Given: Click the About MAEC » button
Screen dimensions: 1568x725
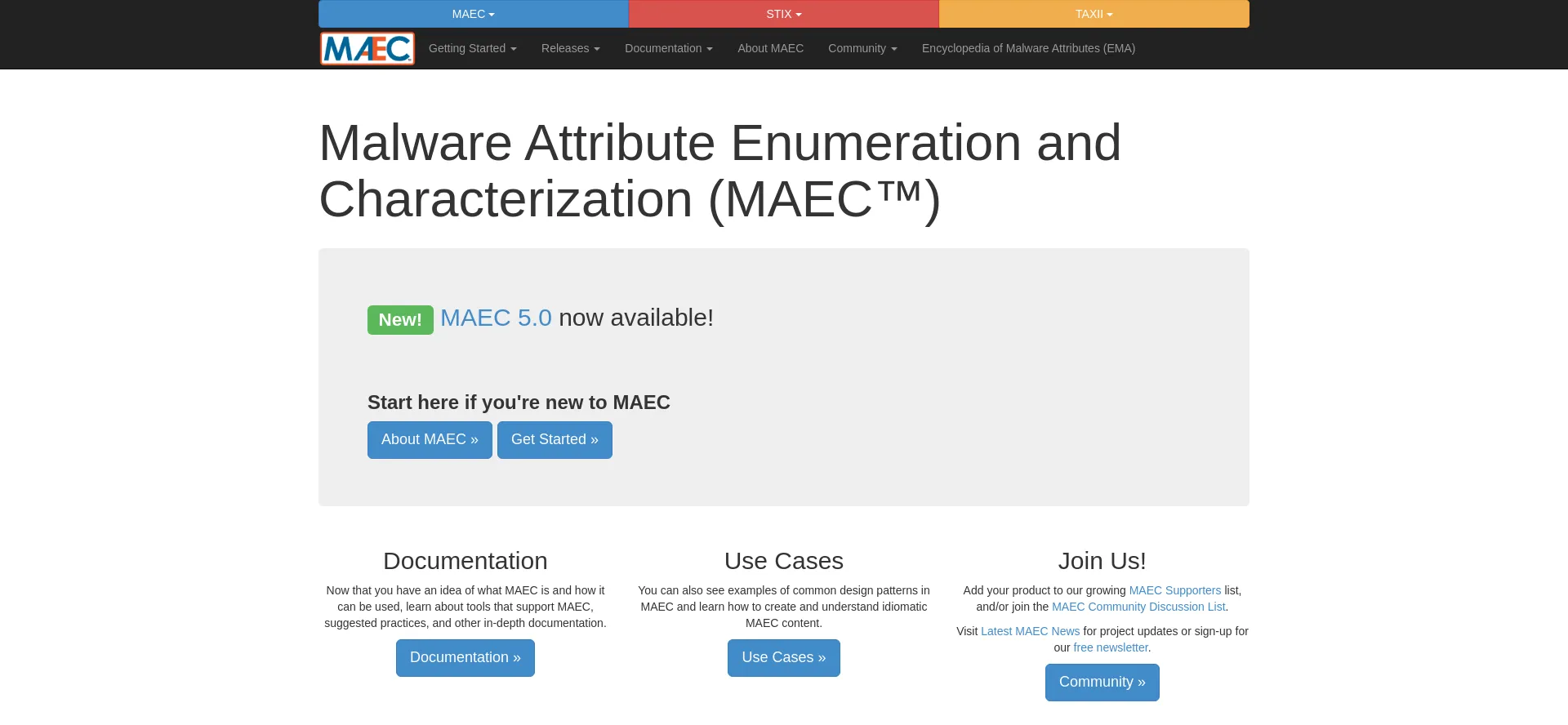Looking at the screenshot, I should point(430,440).
